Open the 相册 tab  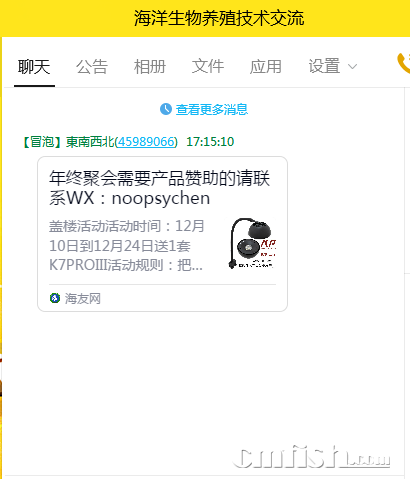150,67
